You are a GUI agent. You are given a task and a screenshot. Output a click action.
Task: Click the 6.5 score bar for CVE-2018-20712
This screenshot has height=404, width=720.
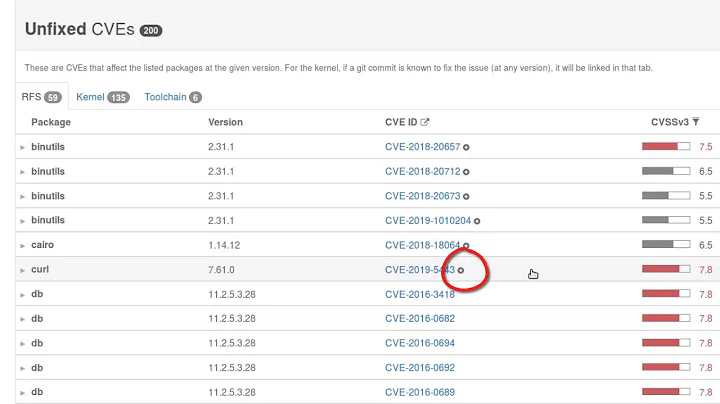666,171
